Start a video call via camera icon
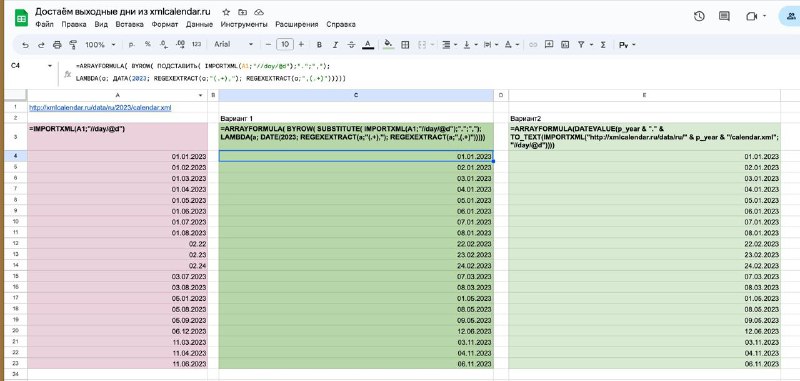 click(751, 16)
